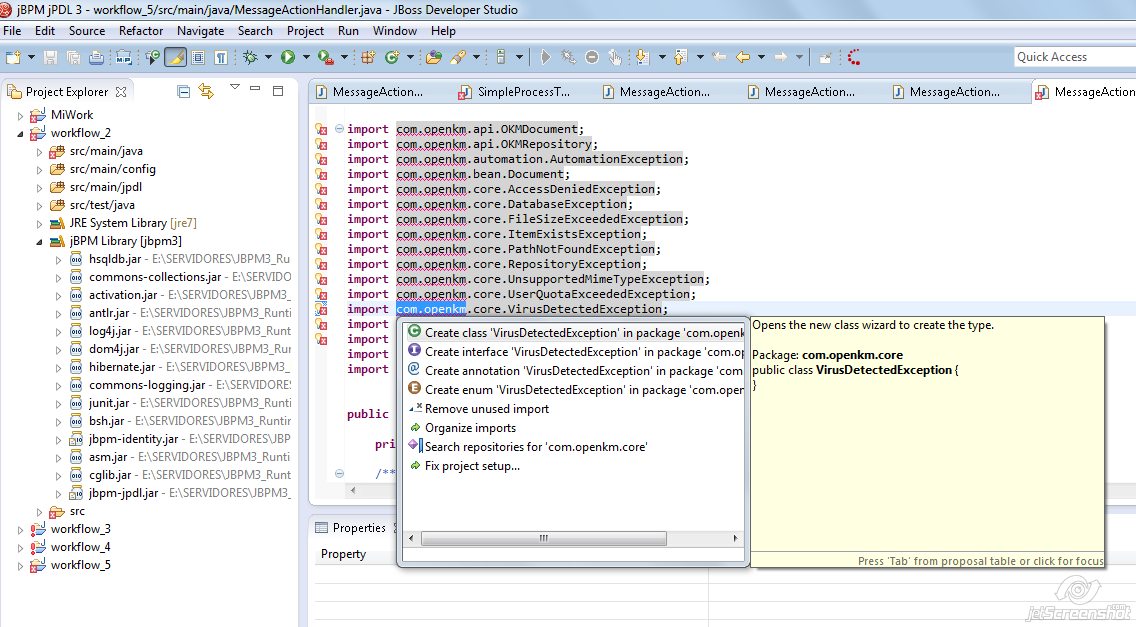Switch to the SimpleProcessT... editor tab
This screenshot has height=627, width=1136.
[x=523, y=92]
